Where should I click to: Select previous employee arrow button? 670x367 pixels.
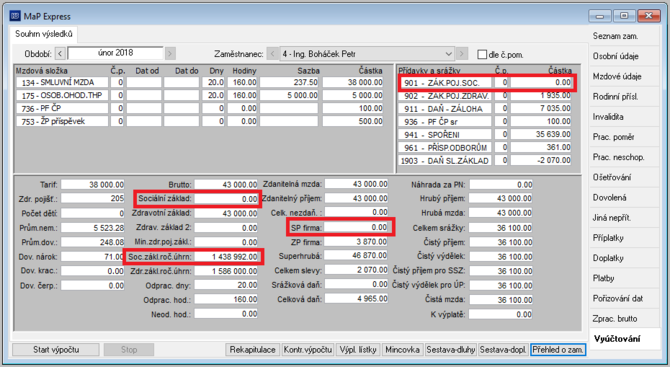coord(273,54)
